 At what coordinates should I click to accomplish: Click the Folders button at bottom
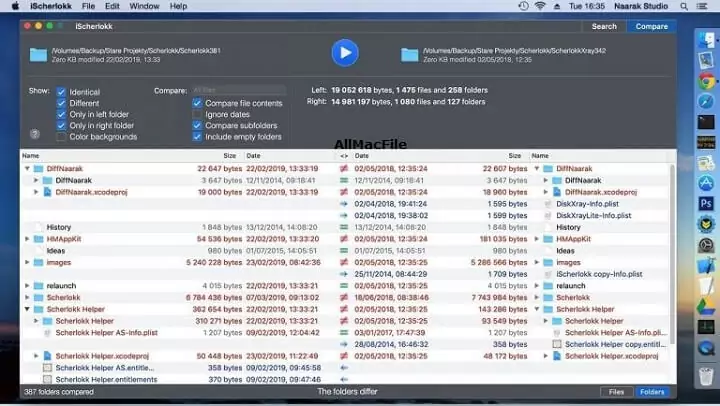click(x=652, y=392)
